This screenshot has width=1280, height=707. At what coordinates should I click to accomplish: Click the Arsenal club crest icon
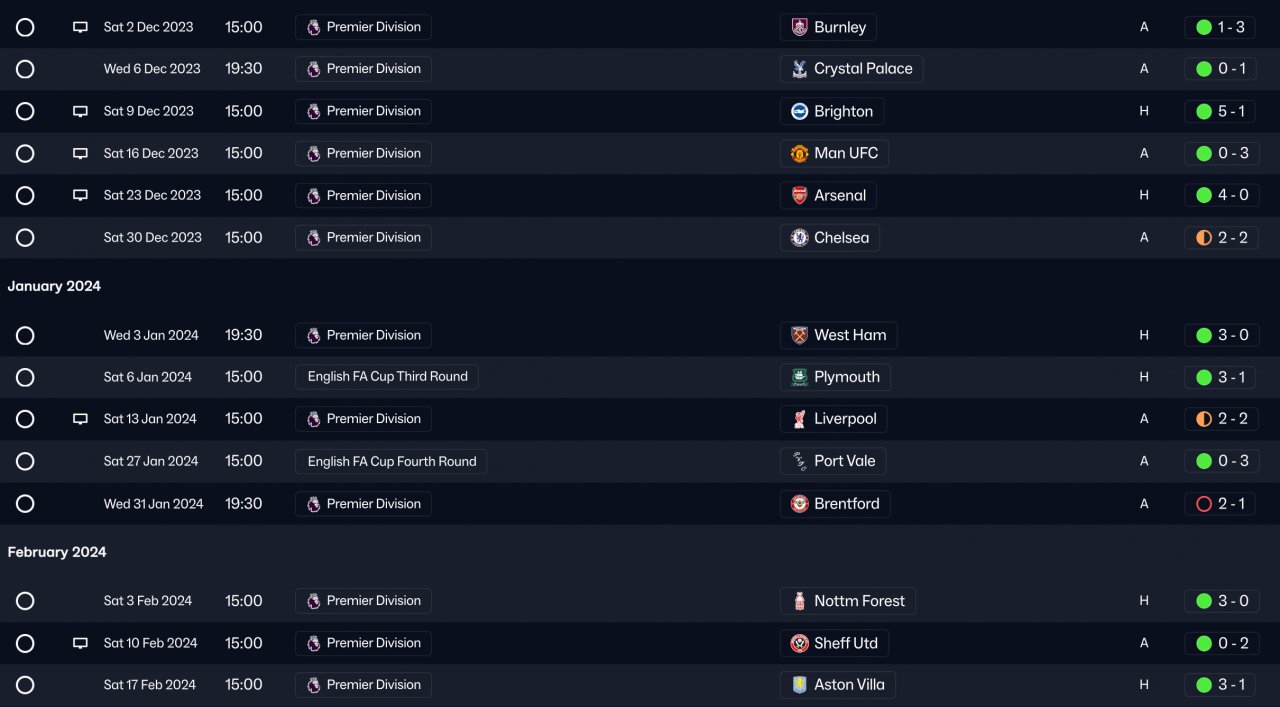799,195
